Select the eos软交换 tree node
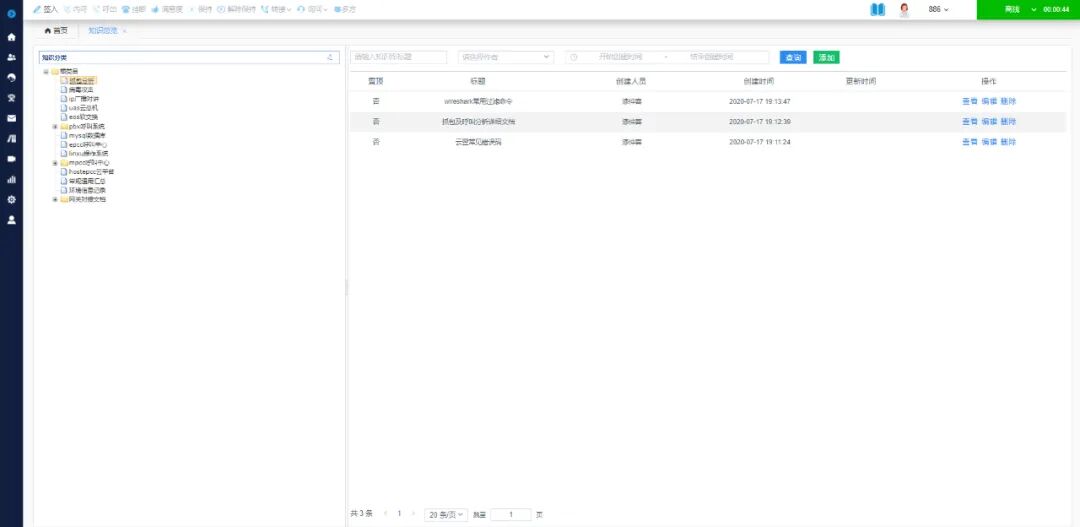 click(83, 117)
